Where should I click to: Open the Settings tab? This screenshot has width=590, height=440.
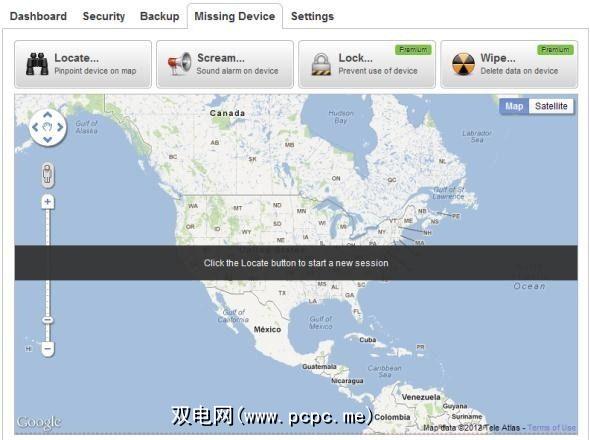point(312,16)
